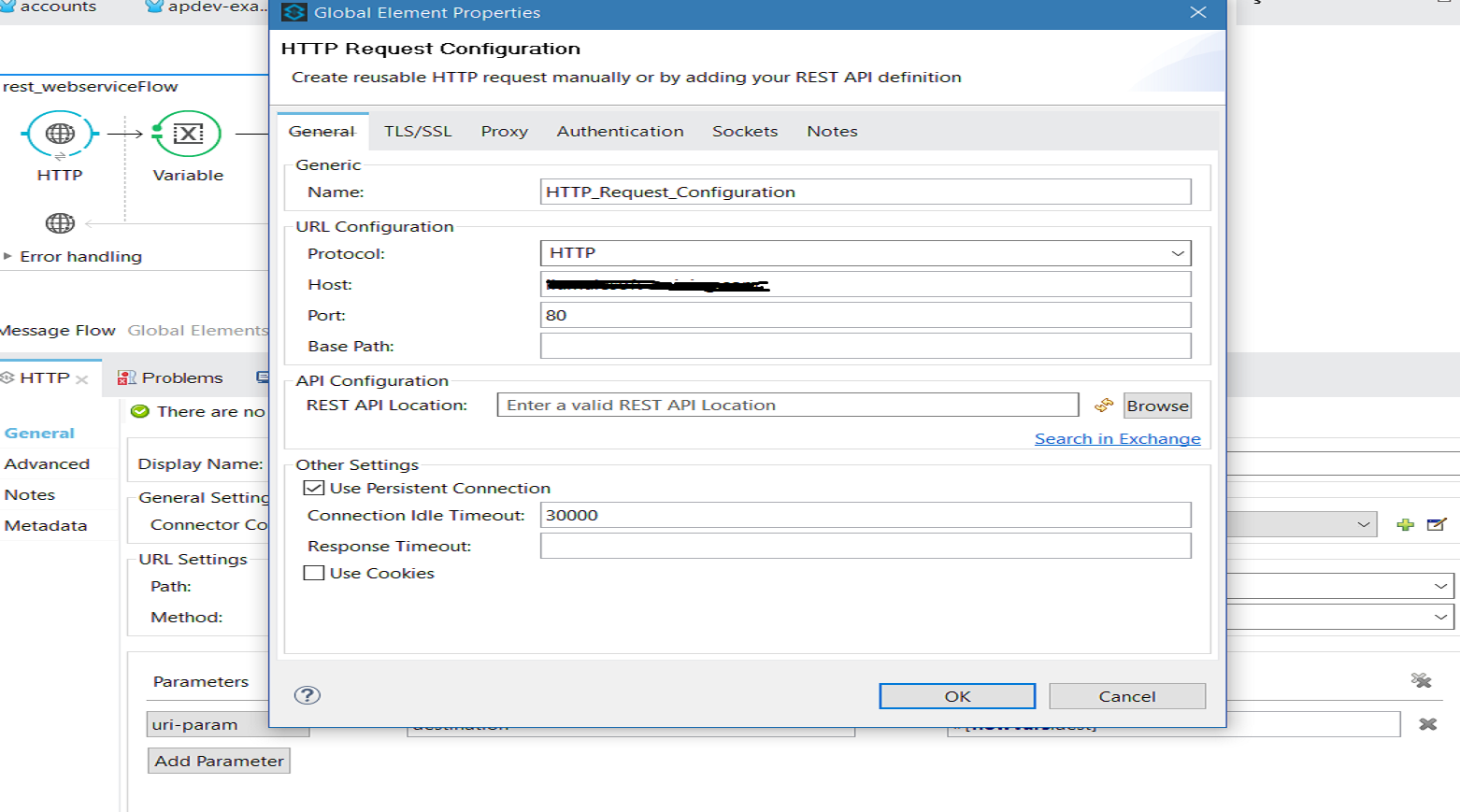The height and width of the screenshot is (812, 1460).
Task: Remove parameter row using its X icon
Action: pos(1427,724)
